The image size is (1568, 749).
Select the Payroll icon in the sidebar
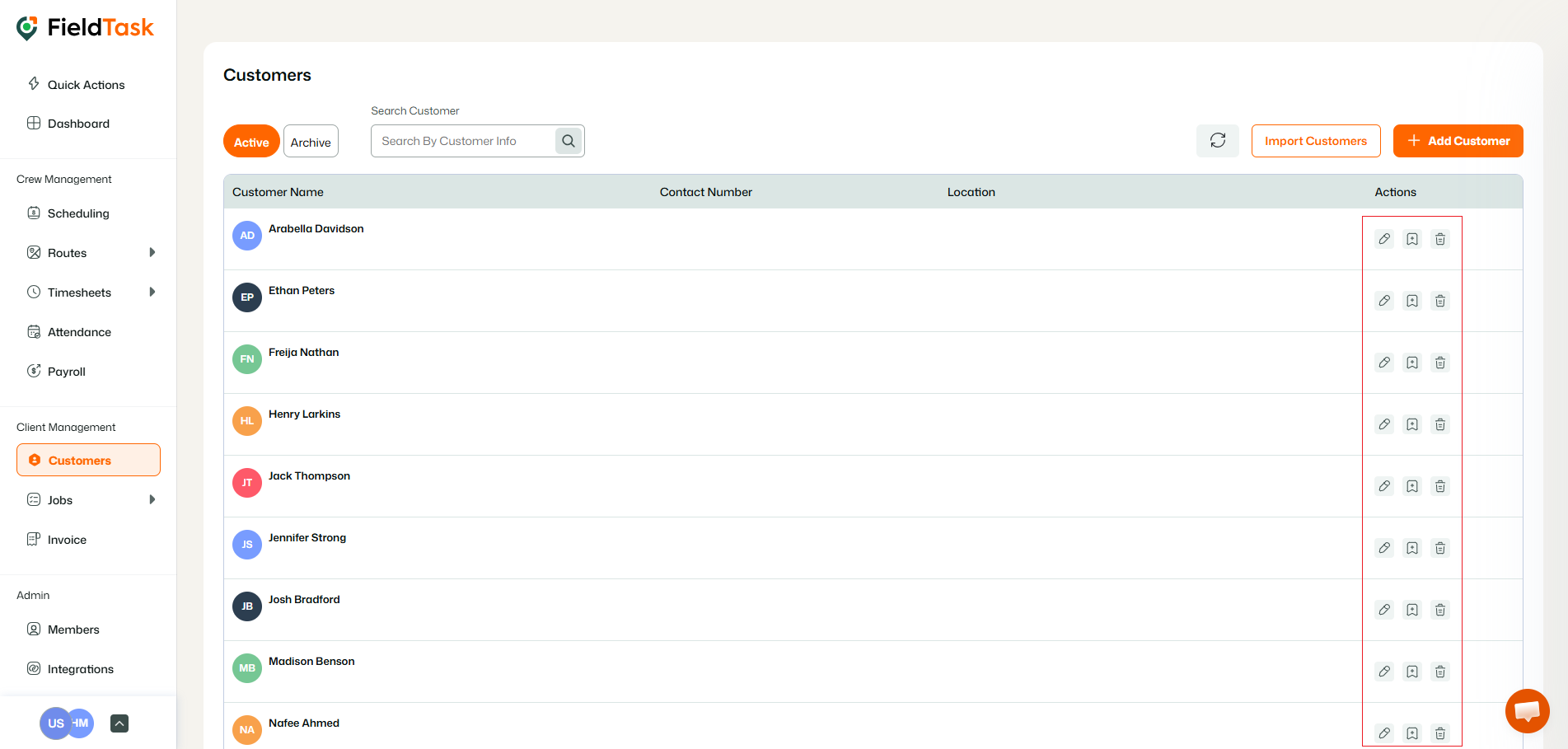click(34, 371)
